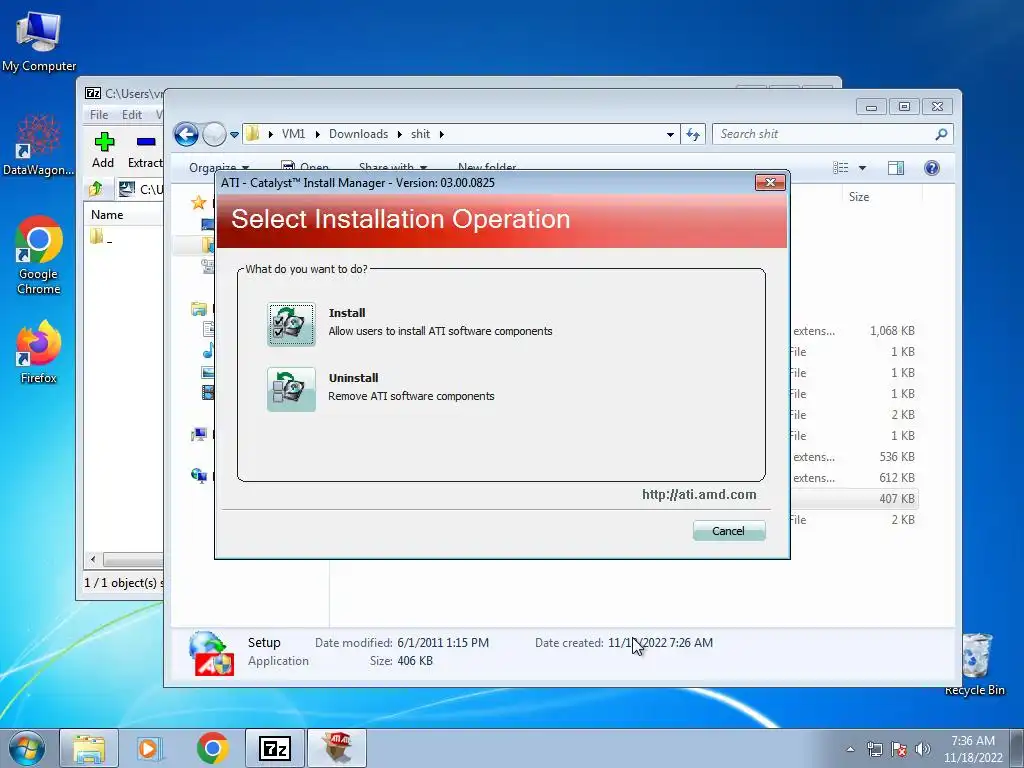The height and width of the screenshot is (768, 1024).
Task: Click the volume speaker tray icon
Action: 923,749
